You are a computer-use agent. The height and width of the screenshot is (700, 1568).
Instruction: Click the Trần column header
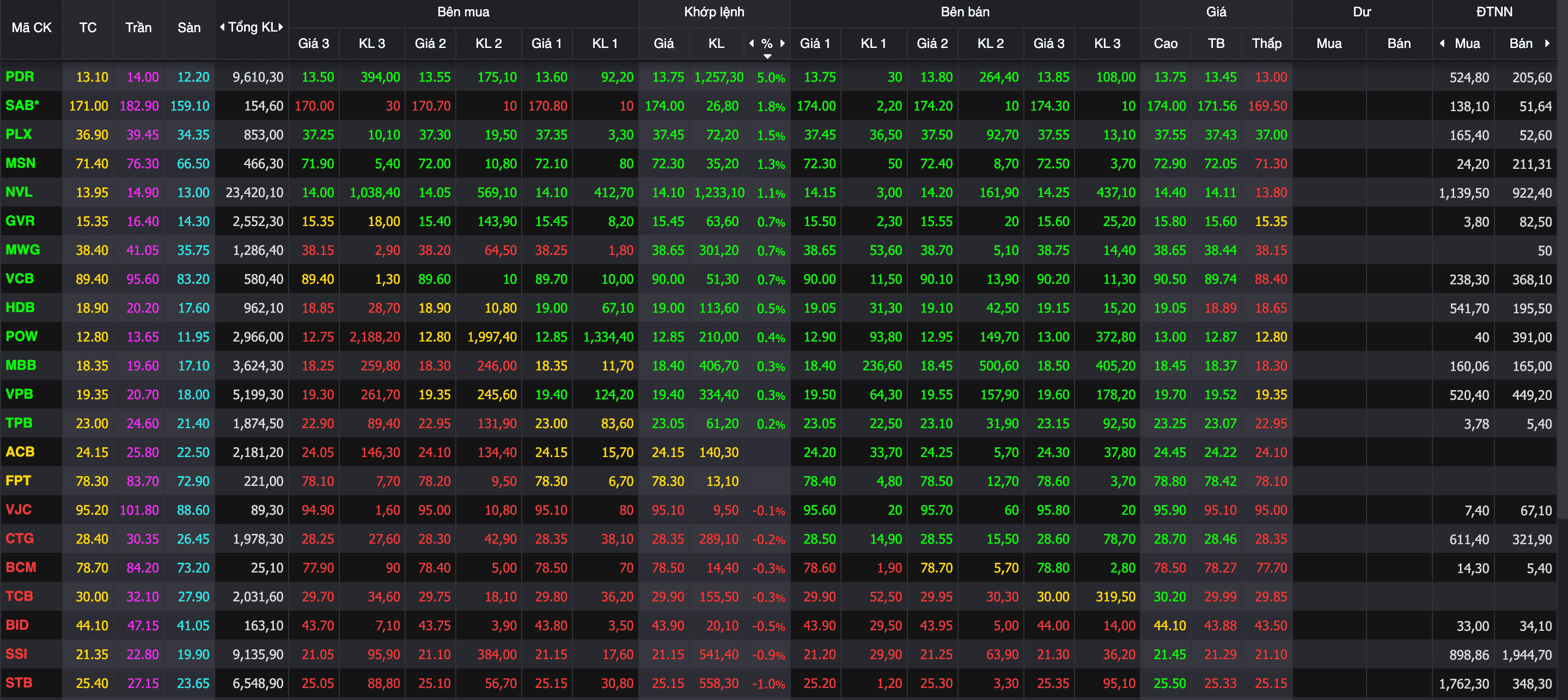(x=138, y=27)
